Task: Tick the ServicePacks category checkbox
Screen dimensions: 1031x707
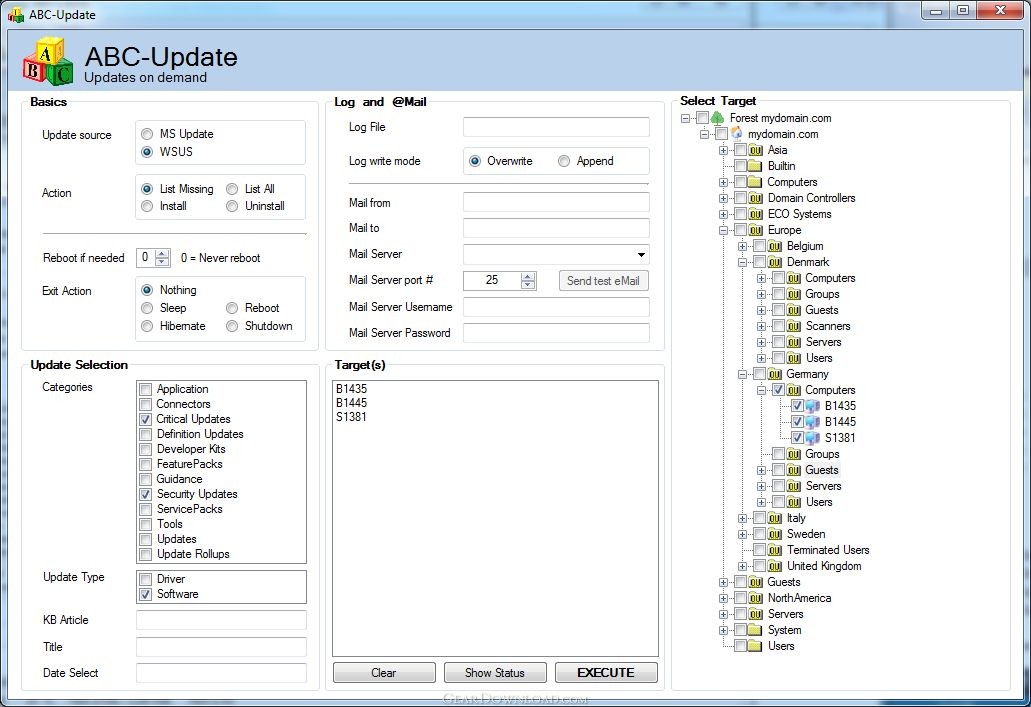Action: [146, 509]
